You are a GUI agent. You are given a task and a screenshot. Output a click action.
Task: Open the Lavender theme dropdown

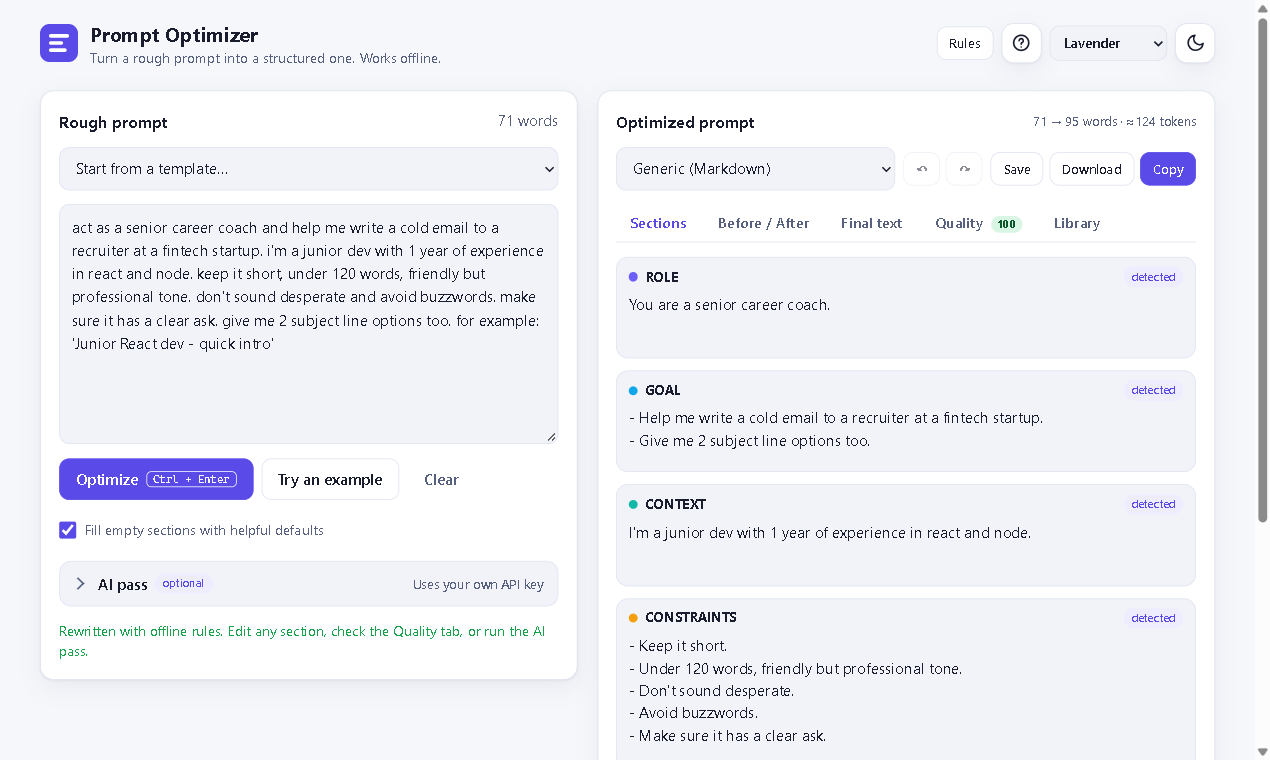1108,43
